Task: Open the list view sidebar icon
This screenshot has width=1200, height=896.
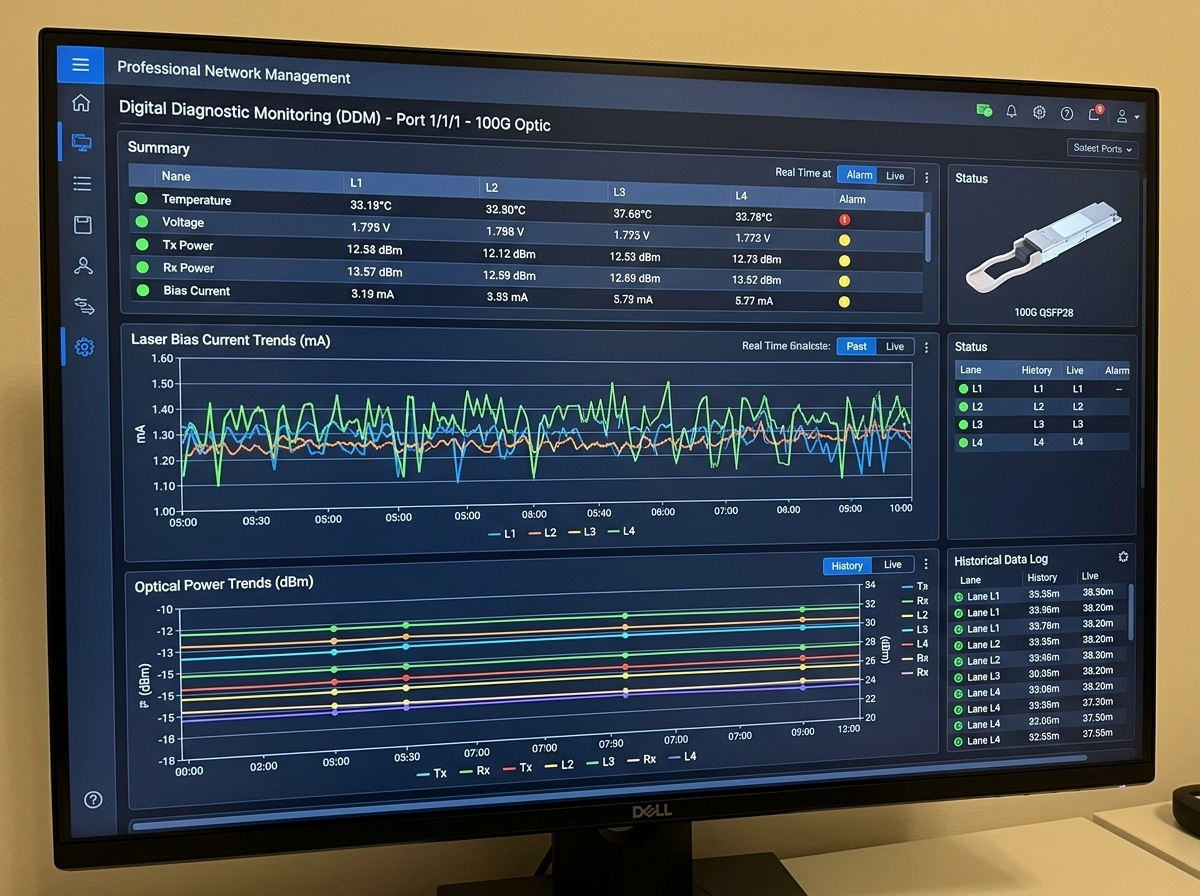Action: pos(82,184)
